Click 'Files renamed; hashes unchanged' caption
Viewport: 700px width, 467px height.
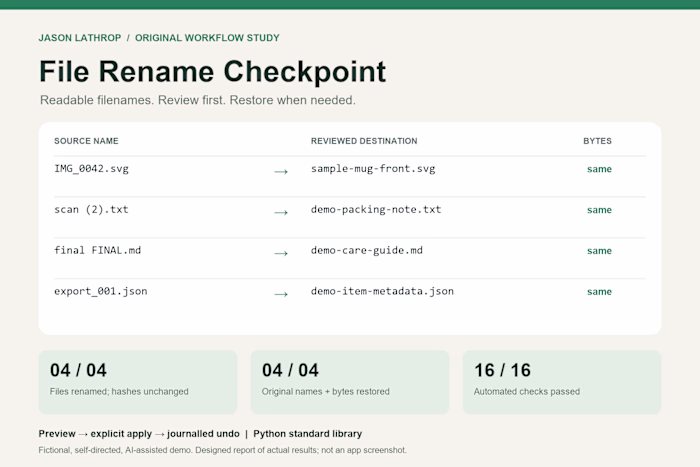(119, 392)
